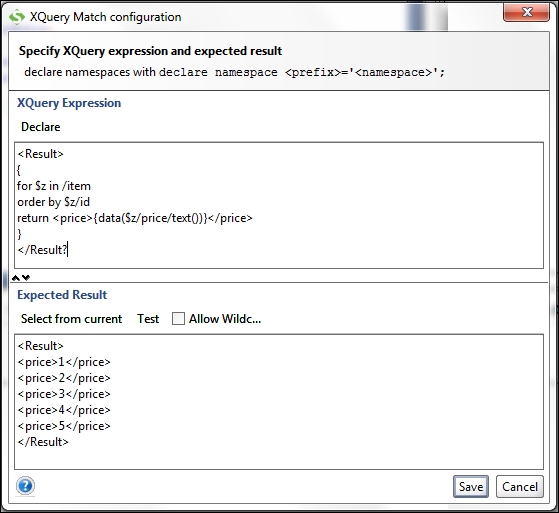559x513 pixels.
Task: Cancel the XQuery Match dialog
Action: (x=520, y=486)
